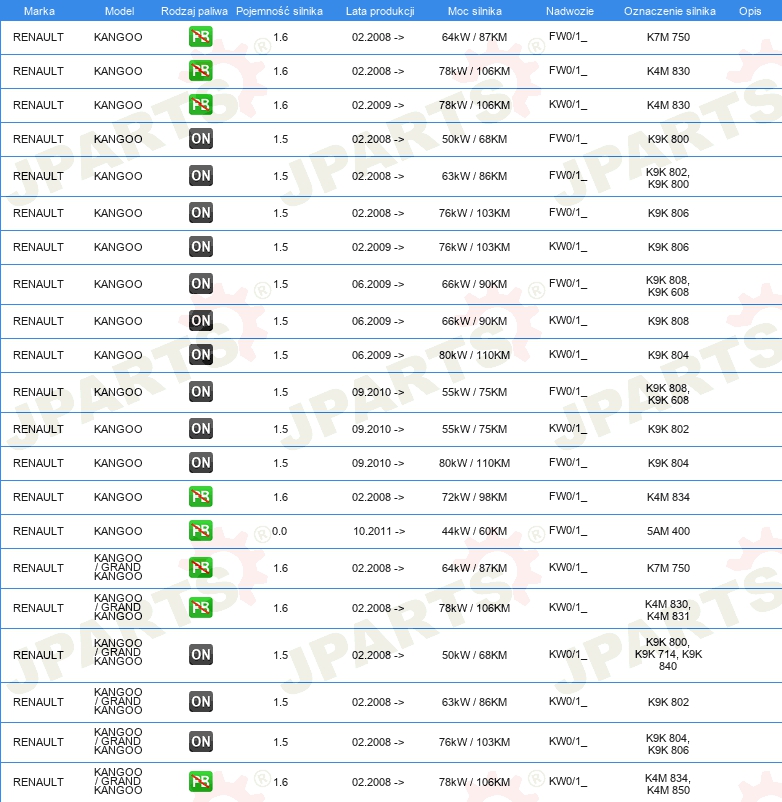Click the Moc silnika column header

(x=475, y=11)
